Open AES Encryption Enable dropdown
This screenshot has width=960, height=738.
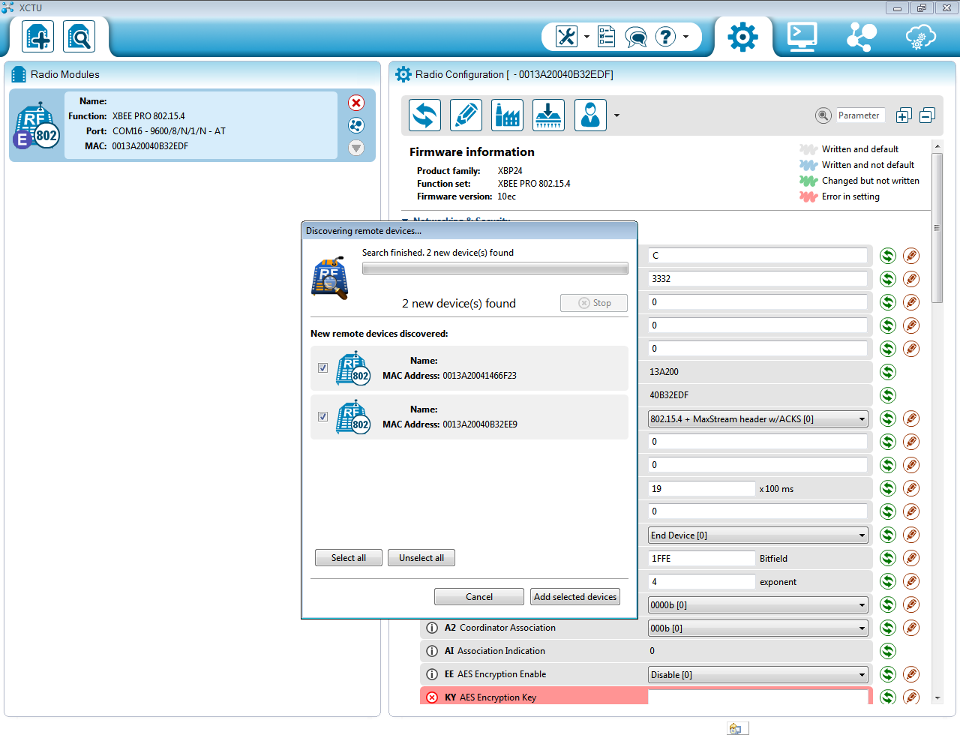pyautogui.click(x=758, y=675)
